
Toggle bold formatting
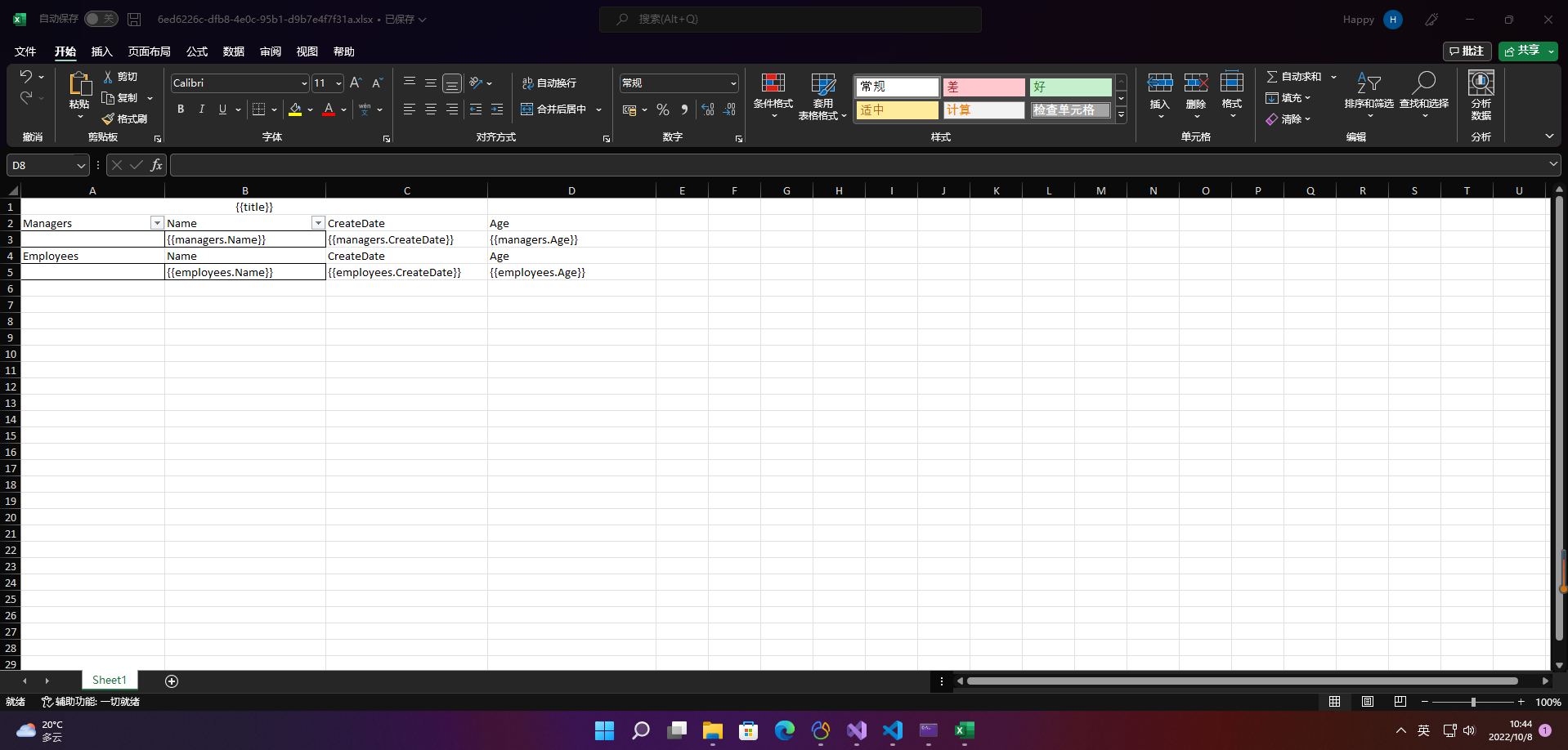pos(181,109)
